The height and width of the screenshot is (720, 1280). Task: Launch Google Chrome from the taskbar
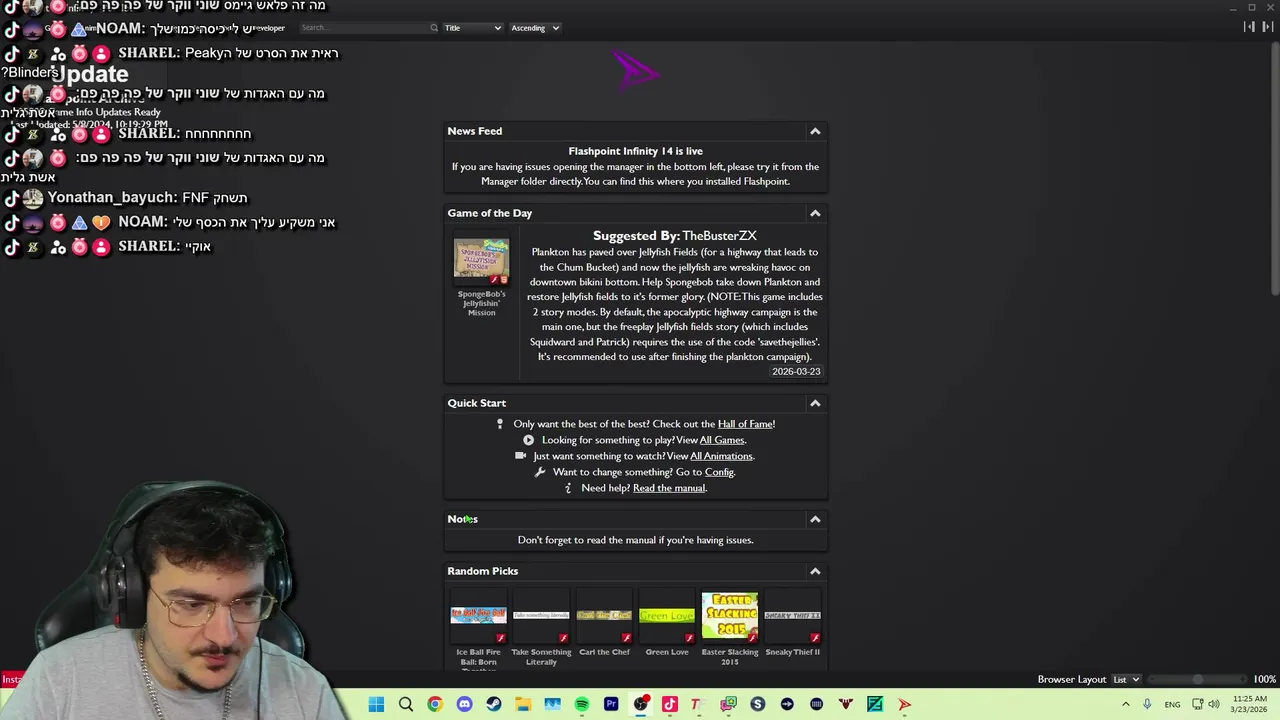pyautogui.click(x=435, y=704)
